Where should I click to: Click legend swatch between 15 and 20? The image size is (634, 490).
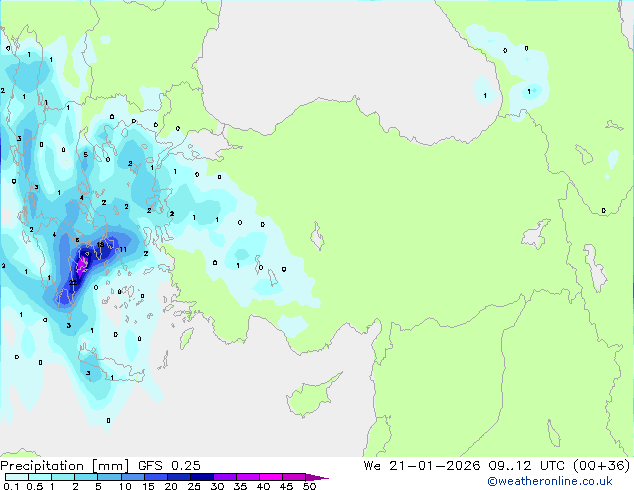(x=156, y=477)
